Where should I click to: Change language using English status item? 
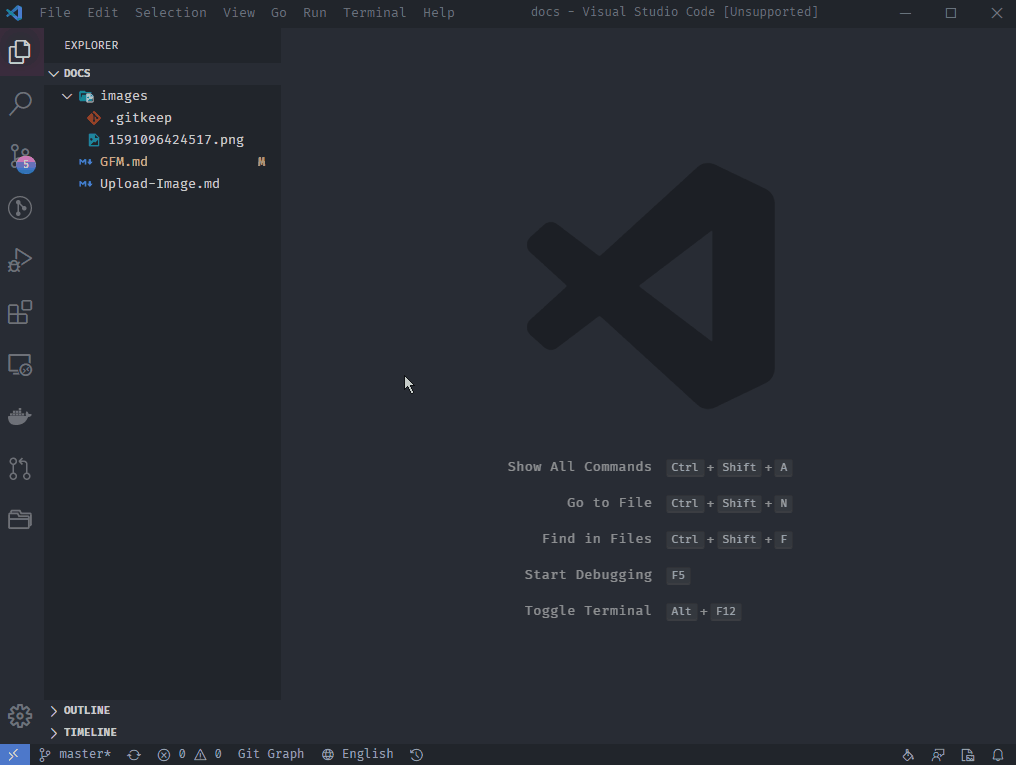click(358, 754)
